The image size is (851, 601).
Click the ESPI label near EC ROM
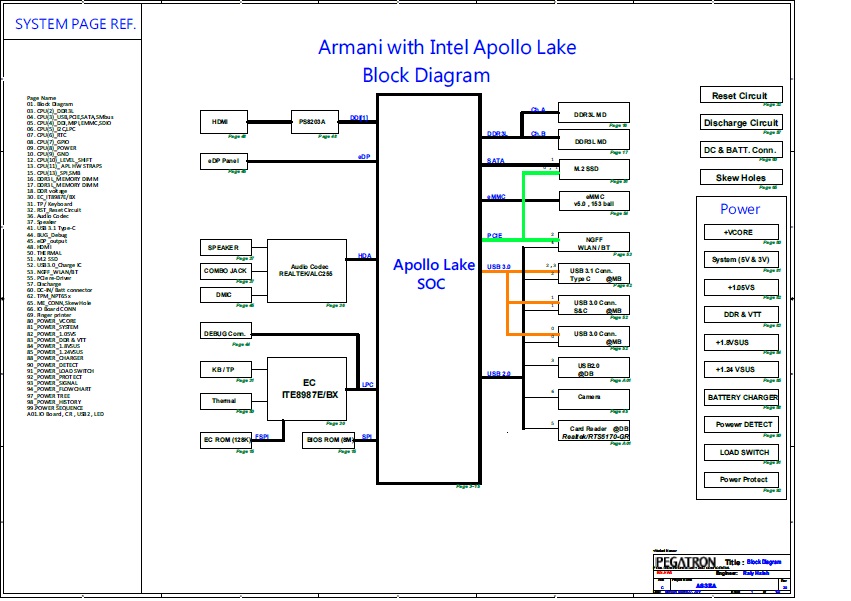[262, 436]
